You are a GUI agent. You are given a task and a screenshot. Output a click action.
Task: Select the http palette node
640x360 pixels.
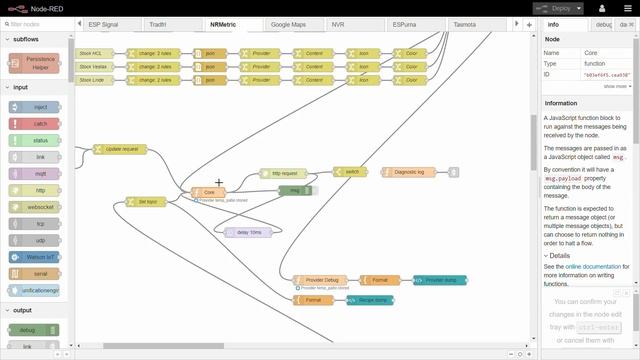[34, 191]
